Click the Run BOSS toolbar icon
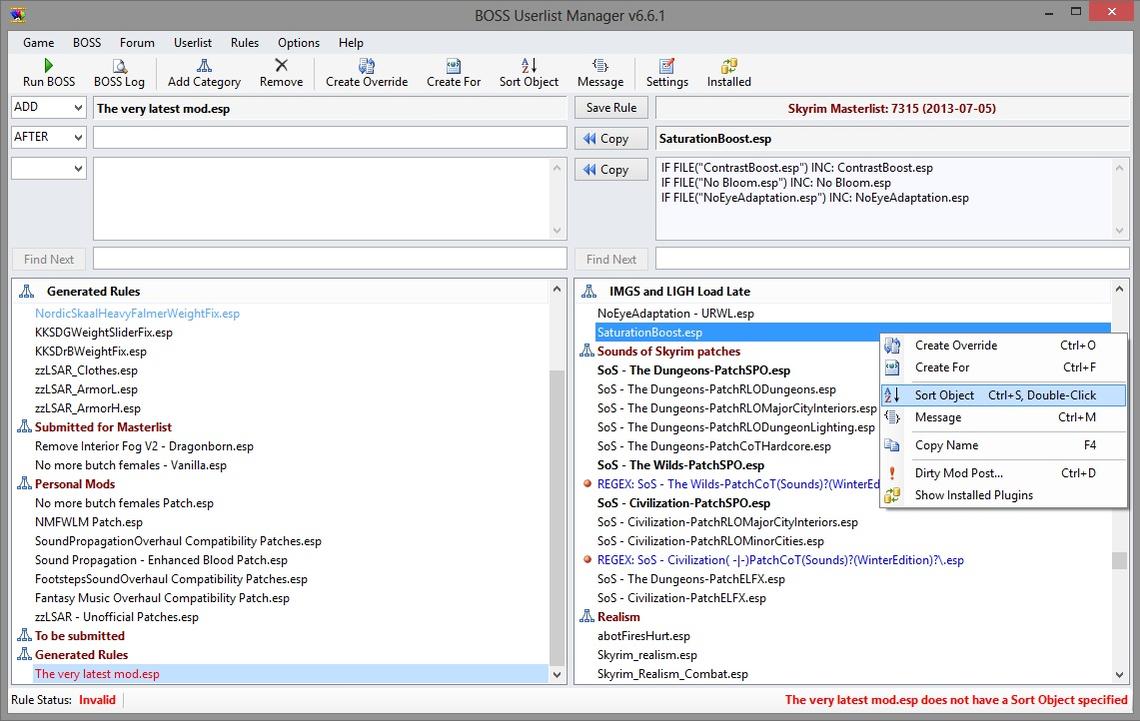 point(48,66)
